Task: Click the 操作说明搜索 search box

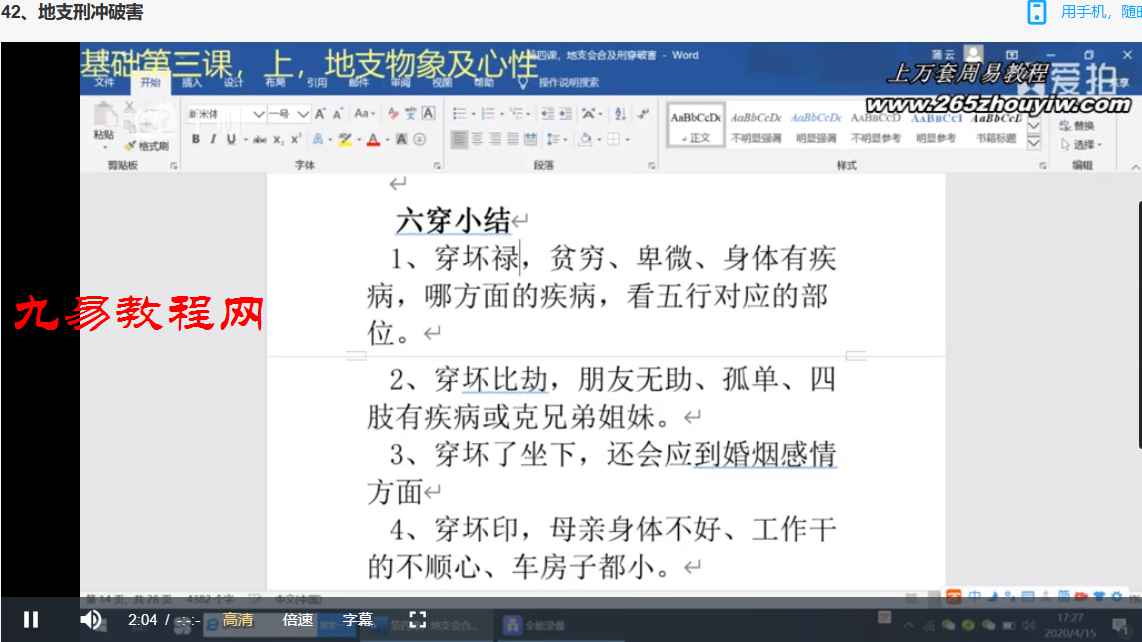Action: tap(568, 82)
